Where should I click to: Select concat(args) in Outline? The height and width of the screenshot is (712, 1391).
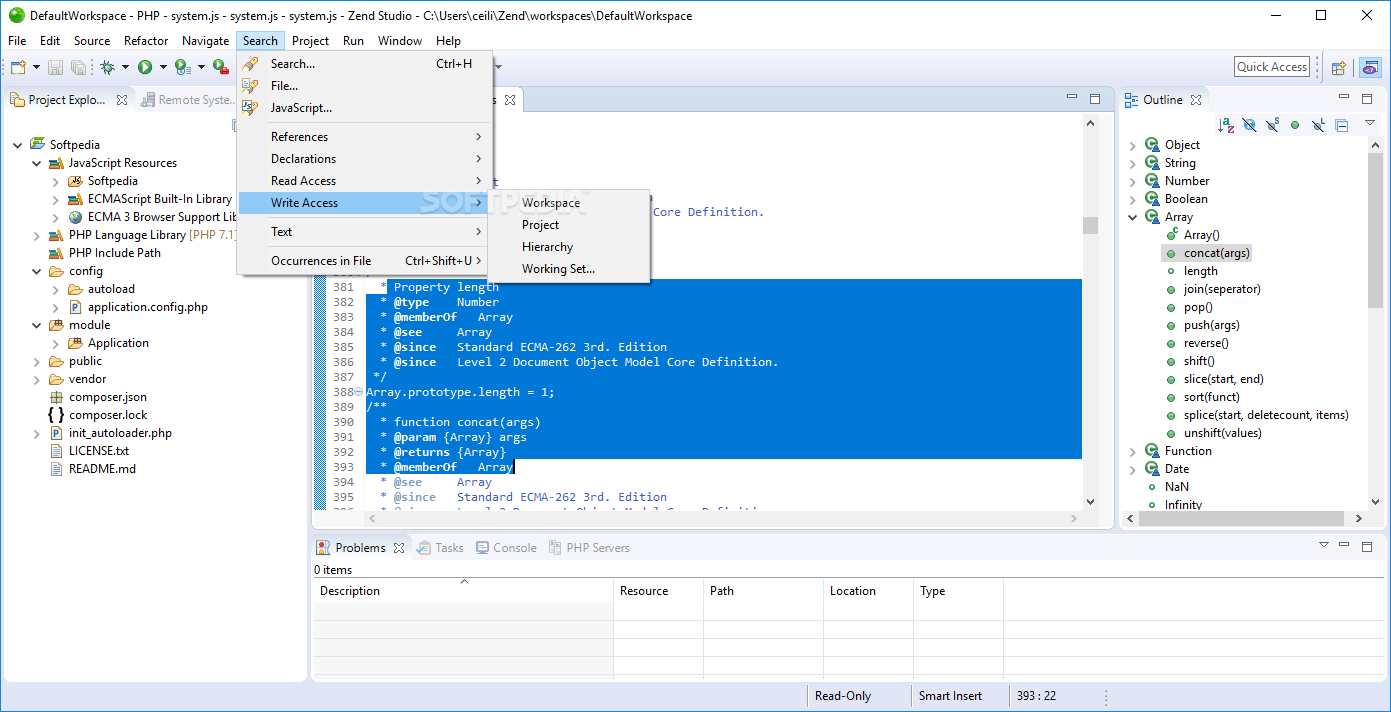point(1217,253)
